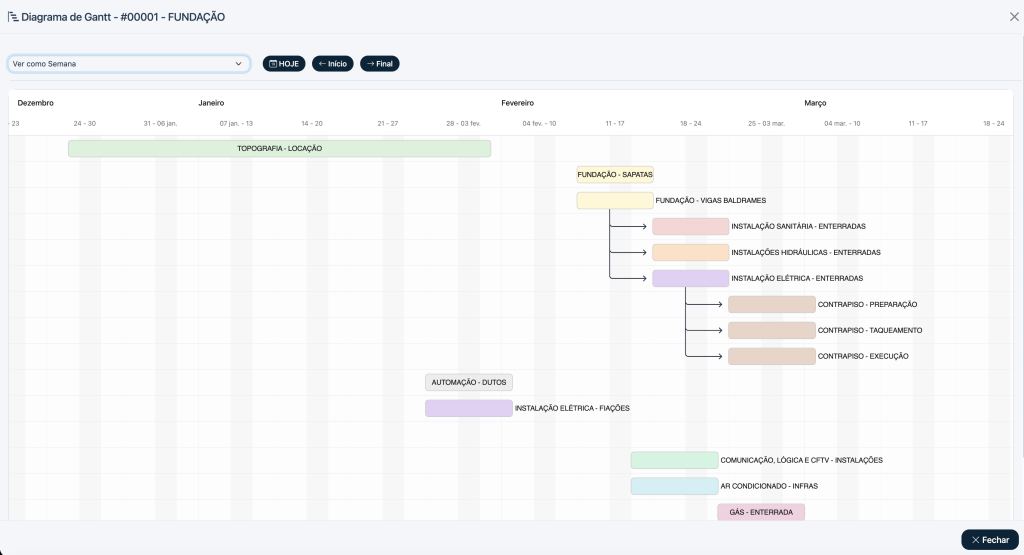
Task: Click the 'COMUNICAÇÃO, LÓGICA E CFTV - INSTALAÇÕES' label
Action: pyautogui.click(x=801, y=460)
